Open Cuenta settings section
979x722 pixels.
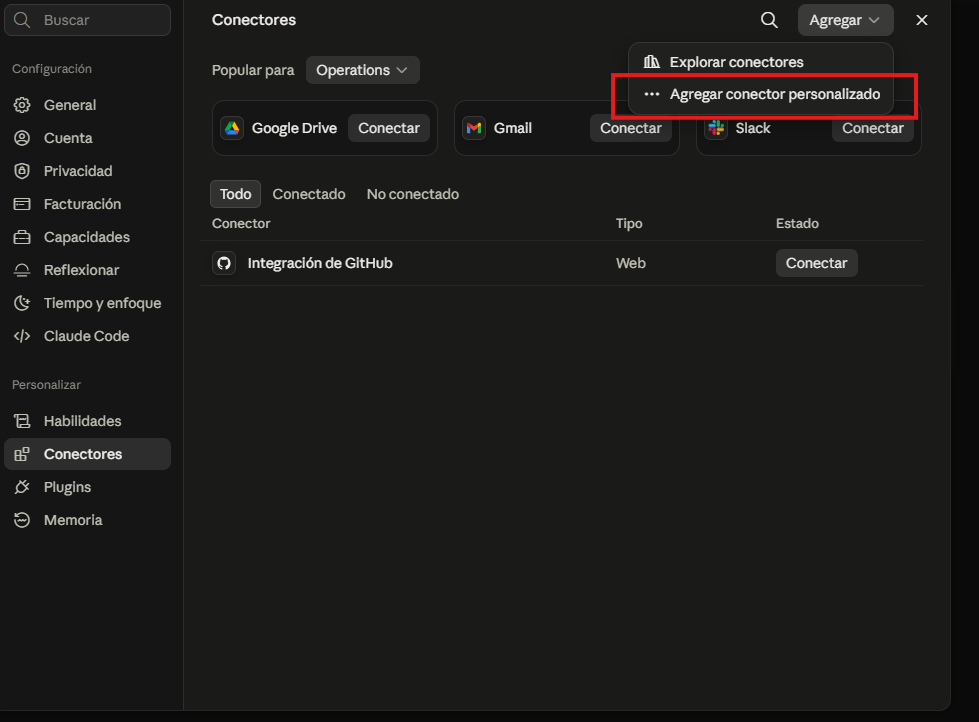(x=87, y=138)
